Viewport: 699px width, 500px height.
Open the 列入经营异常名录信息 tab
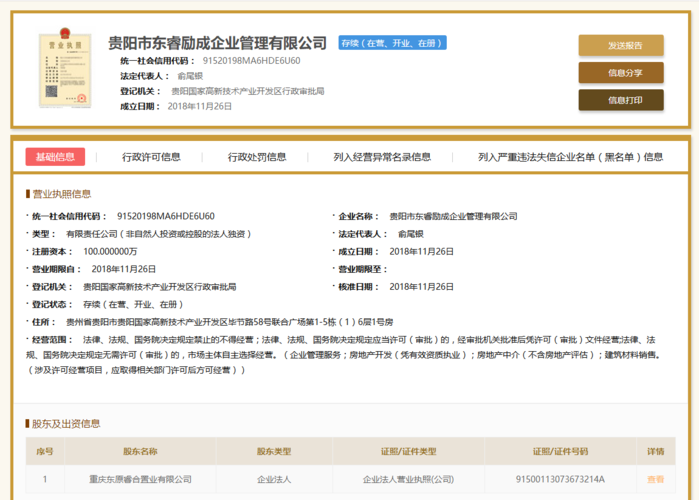[x=382, y=157]
